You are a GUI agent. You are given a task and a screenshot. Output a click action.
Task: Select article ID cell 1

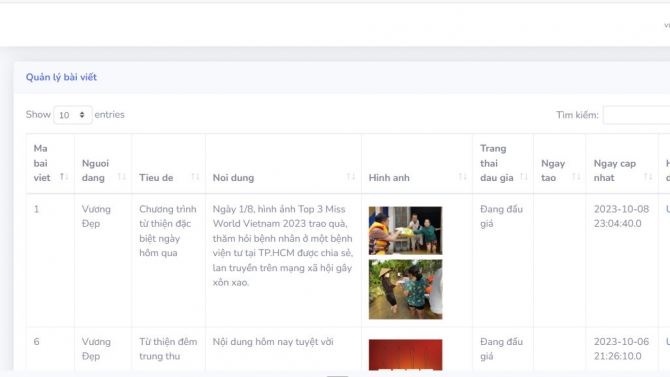(36, 209)
